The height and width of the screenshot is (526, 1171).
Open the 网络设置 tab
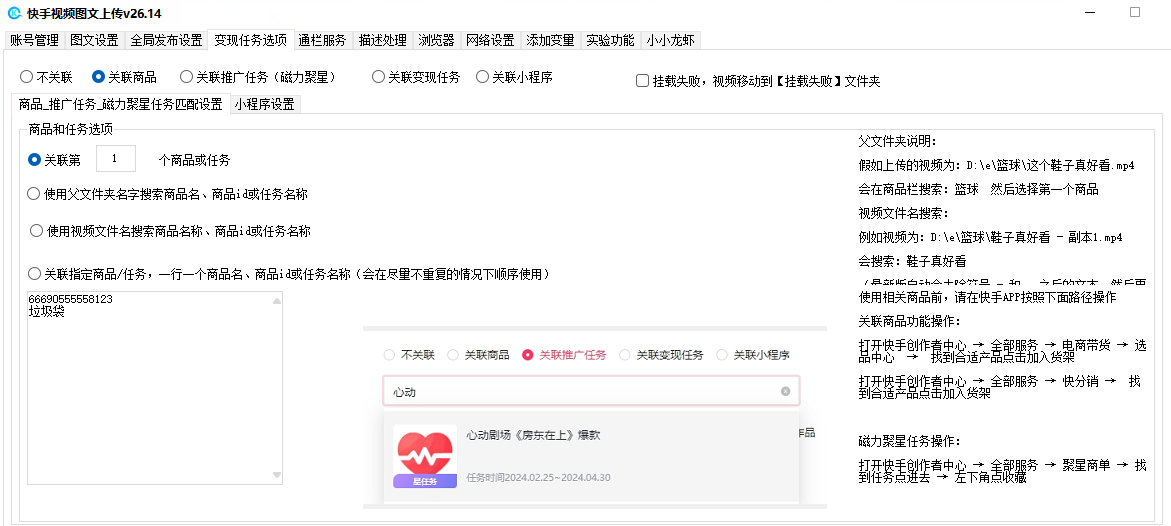click(490, 40)
